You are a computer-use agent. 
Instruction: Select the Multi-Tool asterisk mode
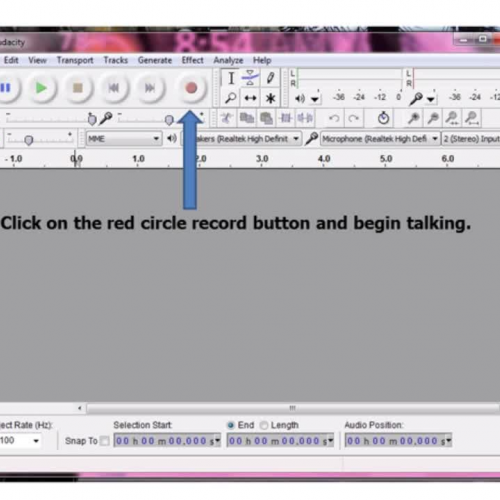click(x=270, y=98)
